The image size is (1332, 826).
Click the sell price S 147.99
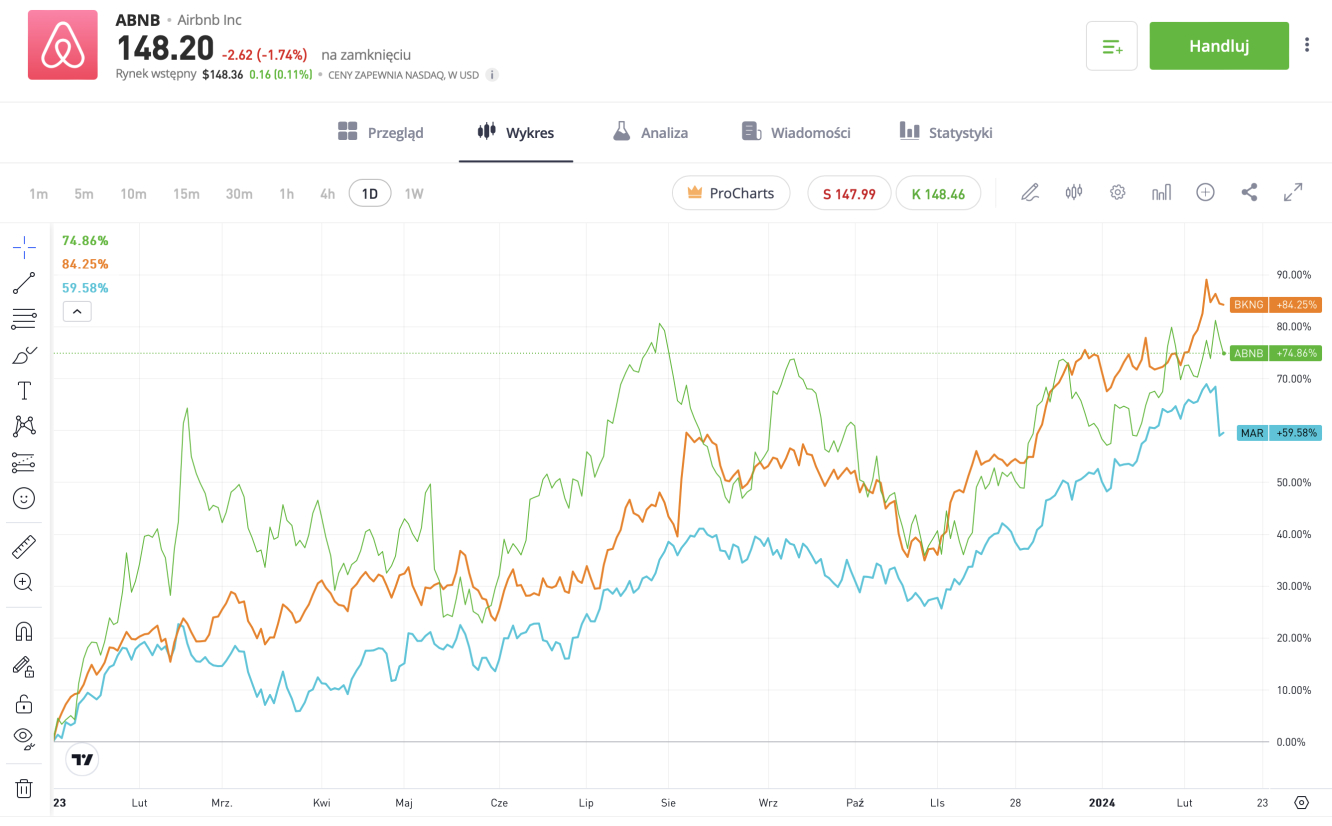click(849, 194)
